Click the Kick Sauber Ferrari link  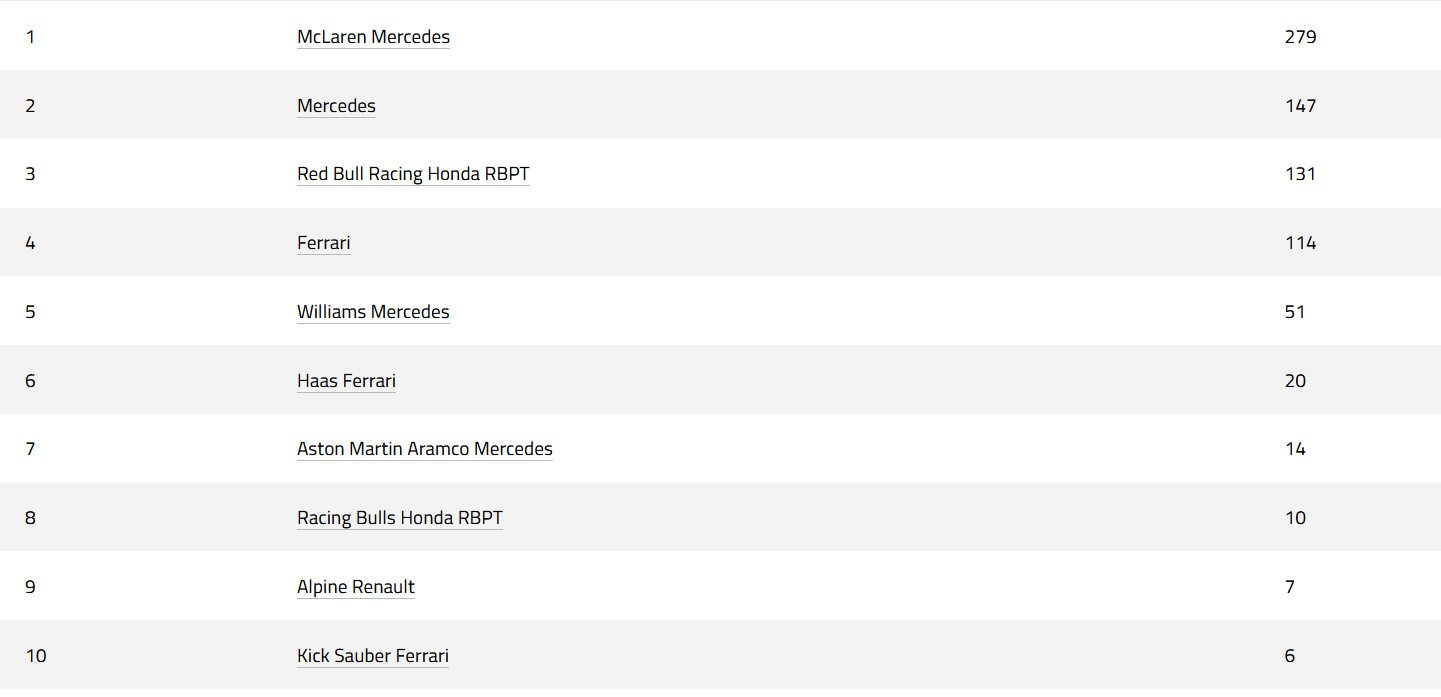tap(373, 656)
